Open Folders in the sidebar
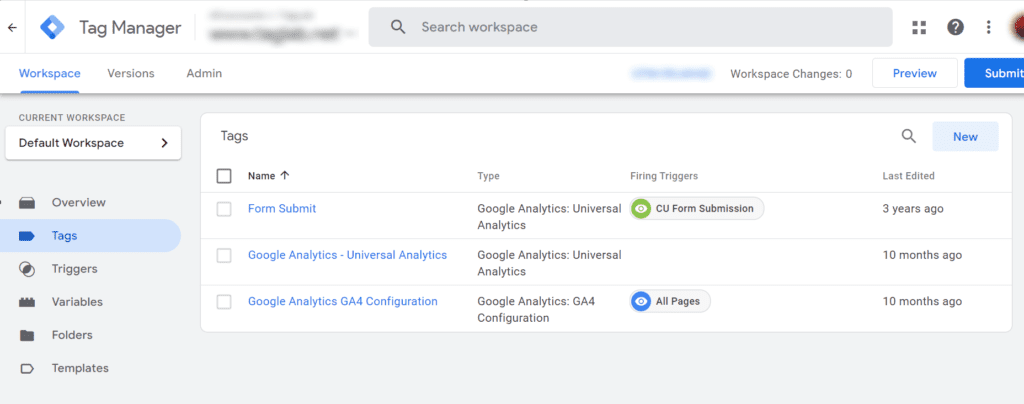Image resolution: width=1024 pixels, height=404 pixels. click(72, 335)
